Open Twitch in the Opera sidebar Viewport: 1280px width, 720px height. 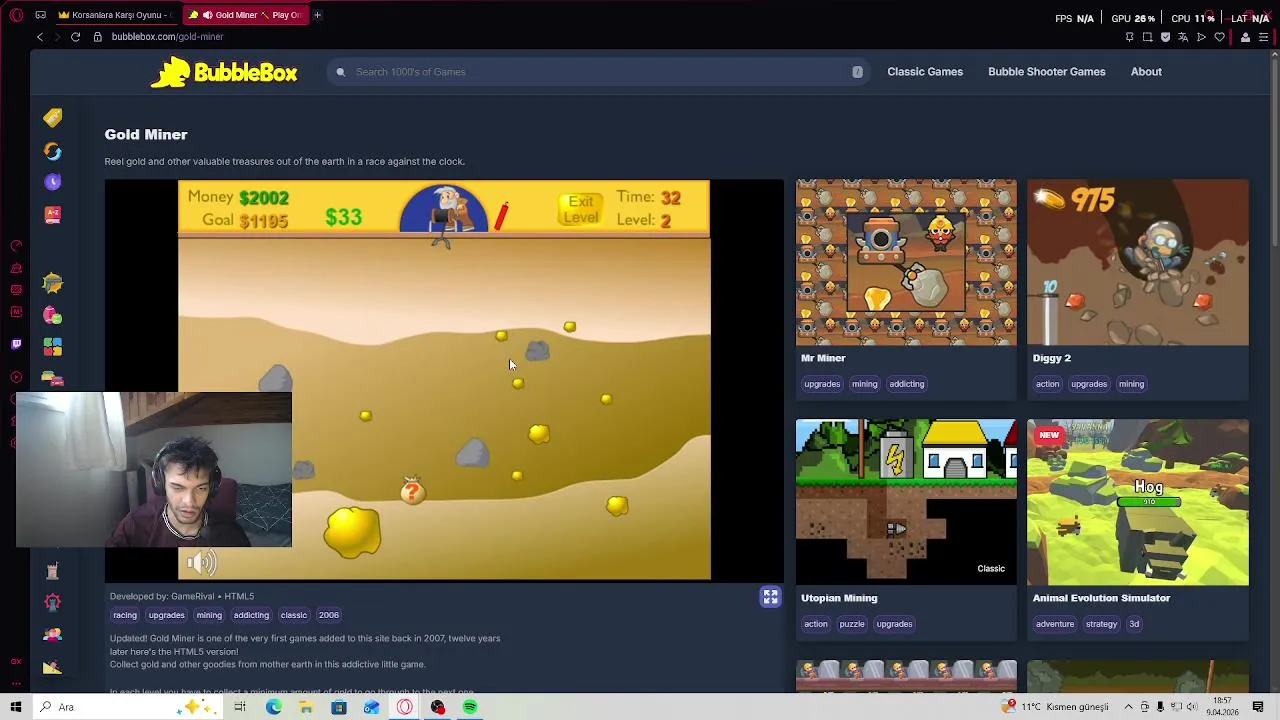click(16, 344)
